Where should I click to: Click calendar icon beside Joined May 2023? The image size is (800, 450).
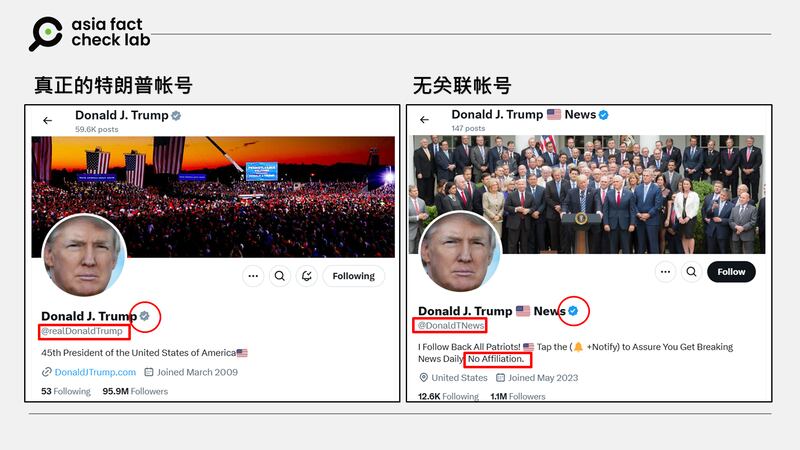point(501,378)
